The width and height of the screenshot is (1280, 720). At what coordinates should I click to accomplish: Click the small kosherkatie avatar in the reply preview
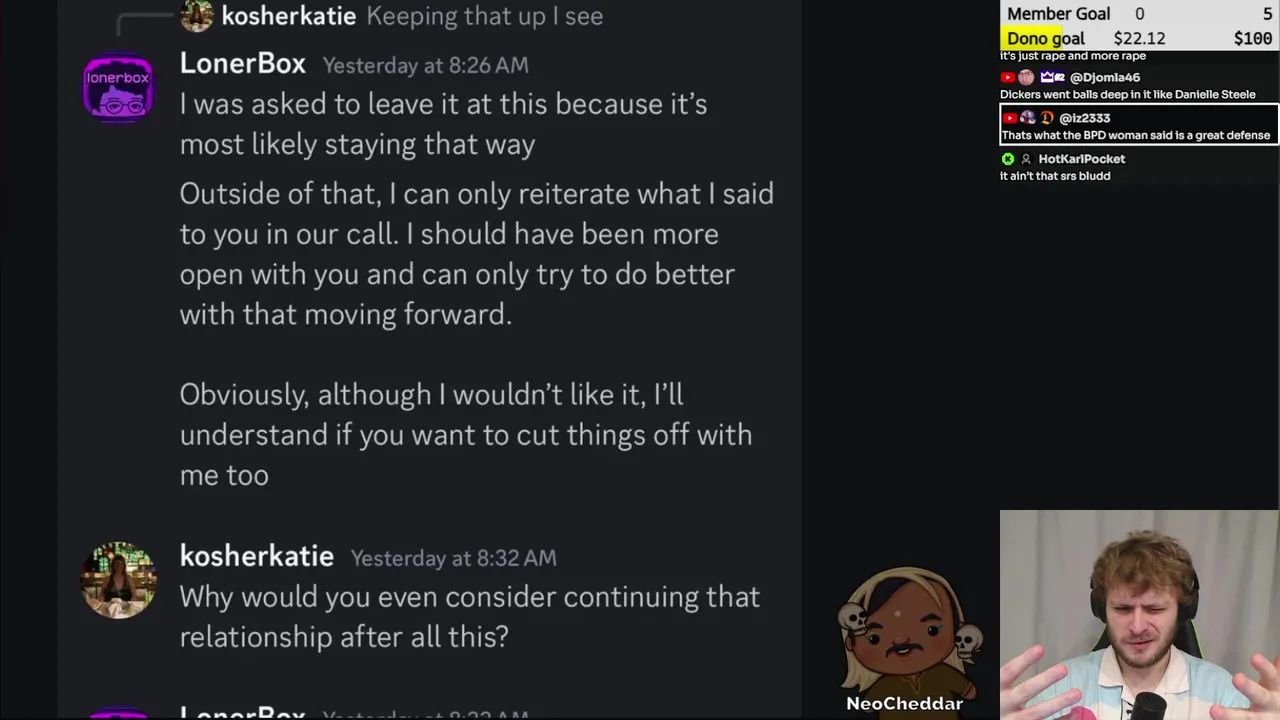197,15
